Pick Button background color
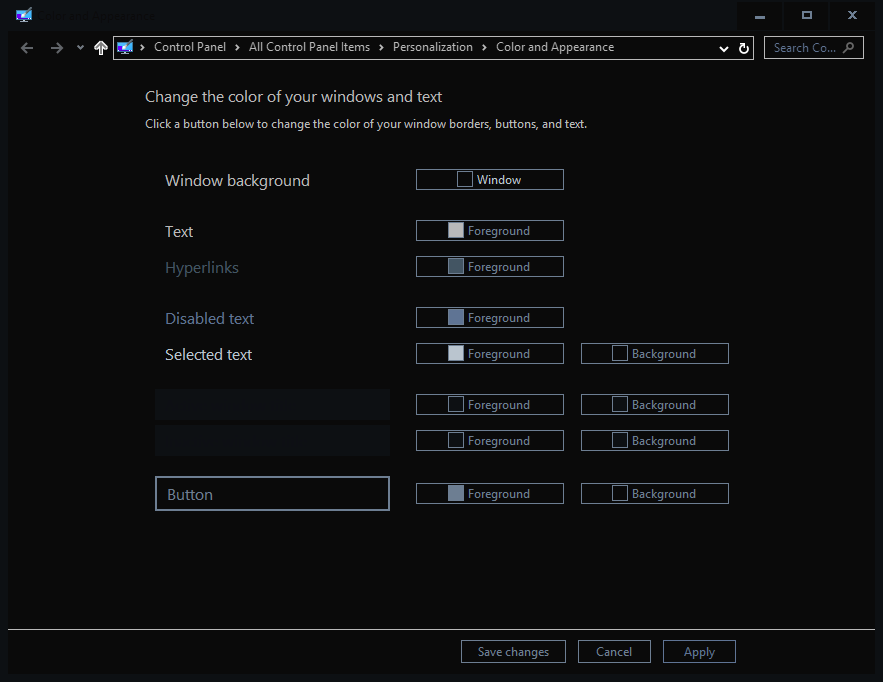The height and width of the screenshot is (682, 883). [654, 494]
